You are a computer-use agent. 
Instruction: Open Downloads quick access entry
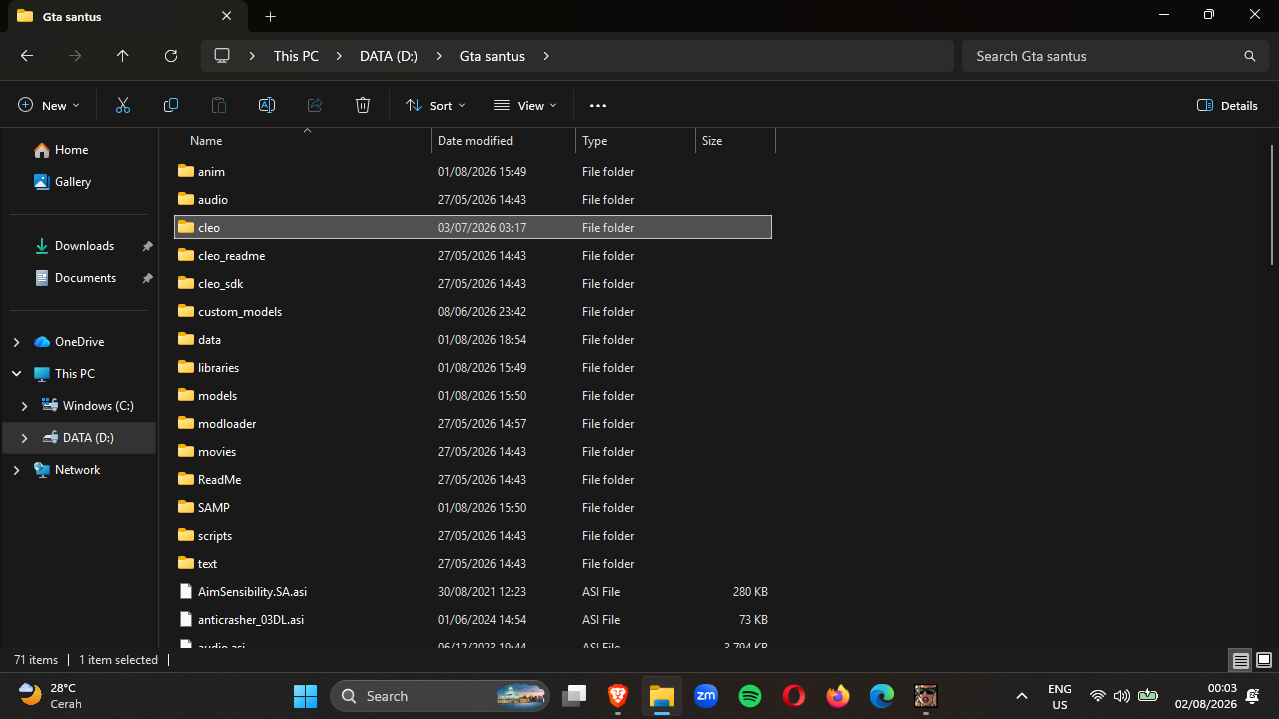(82, 246)
